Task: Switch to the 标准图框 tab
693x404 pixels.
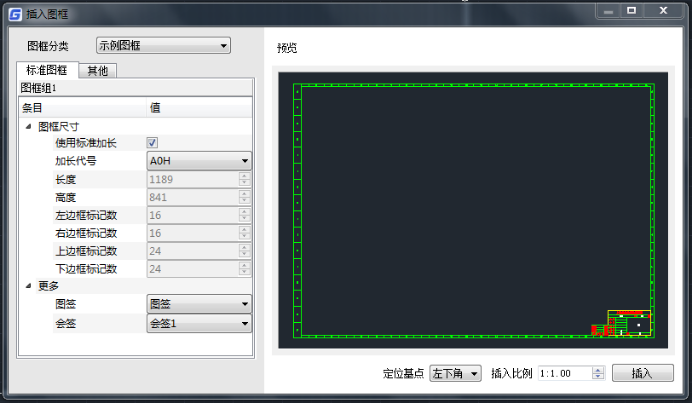Action: (x=46, y=71)
